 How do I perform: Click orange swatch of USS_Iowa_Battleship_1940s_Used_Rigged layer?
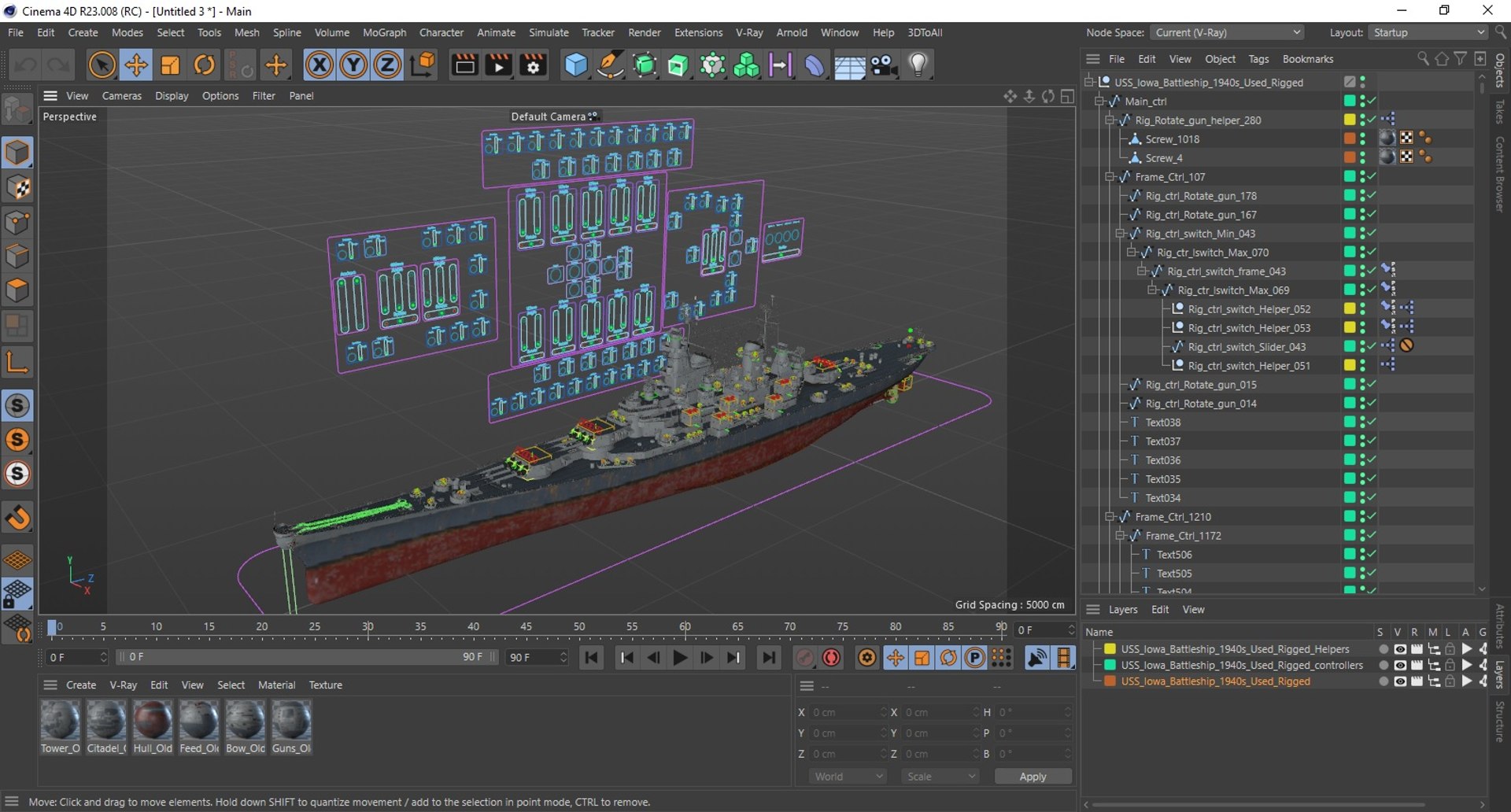pos(1110,681)
